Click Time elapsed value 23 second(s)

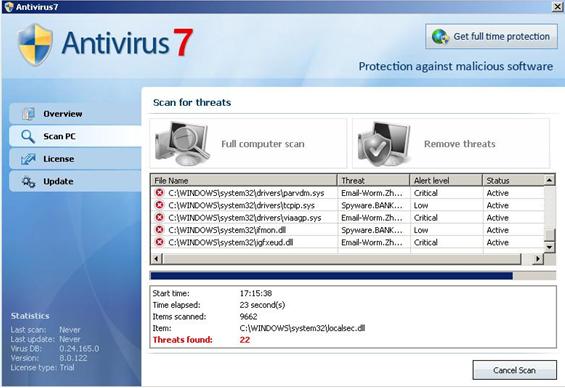pyautogui.click(x=262, y=305)
